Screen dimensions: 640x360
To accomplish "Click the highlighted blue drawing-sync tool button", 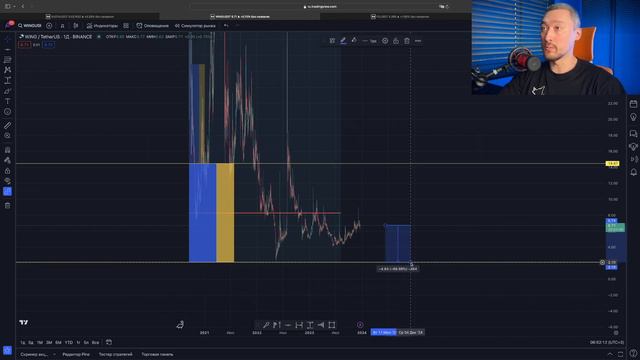I will 7,191.
